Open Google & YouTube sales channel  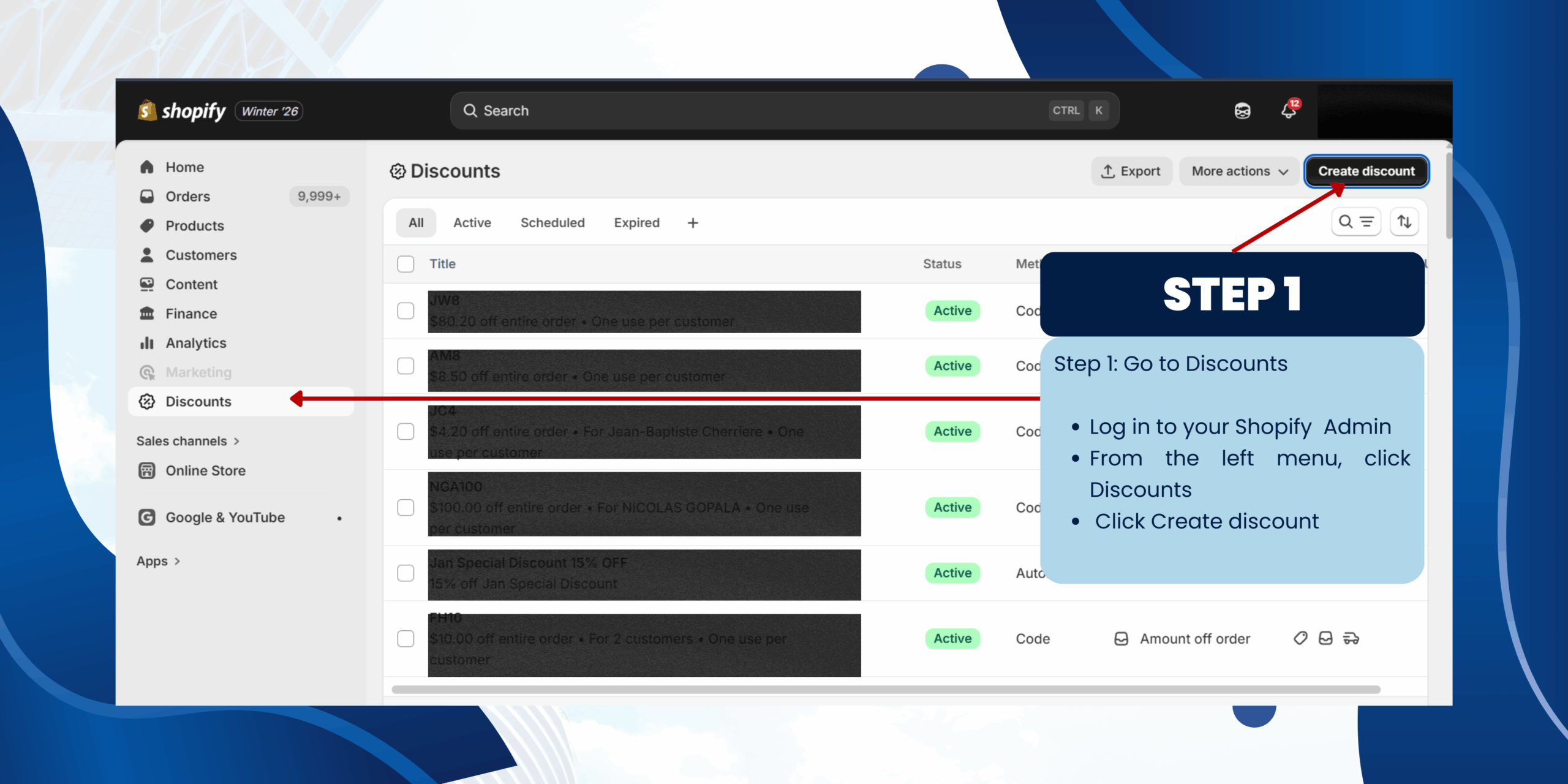click(x=225, y=518)
